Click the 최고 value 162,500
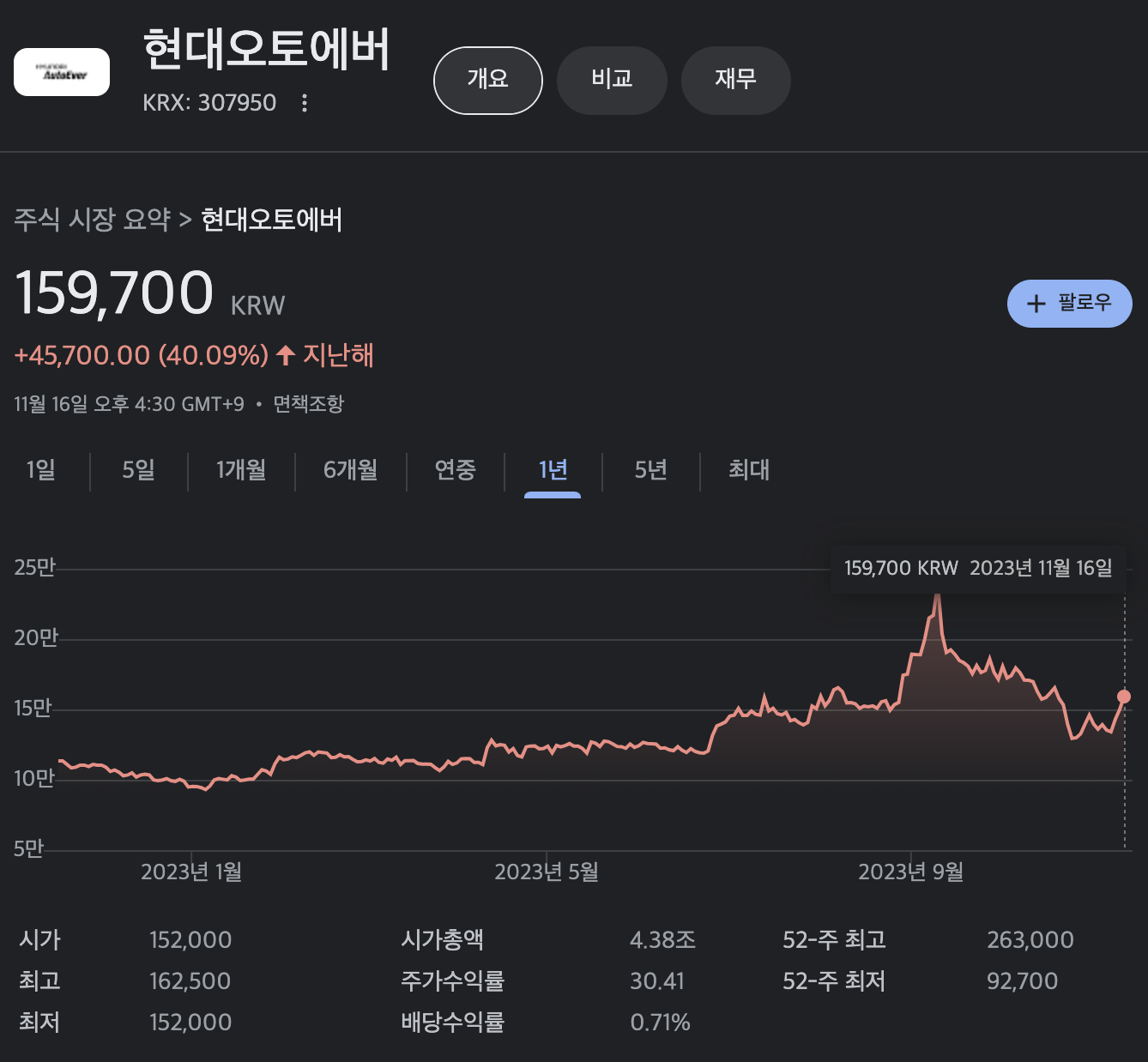 190,981
